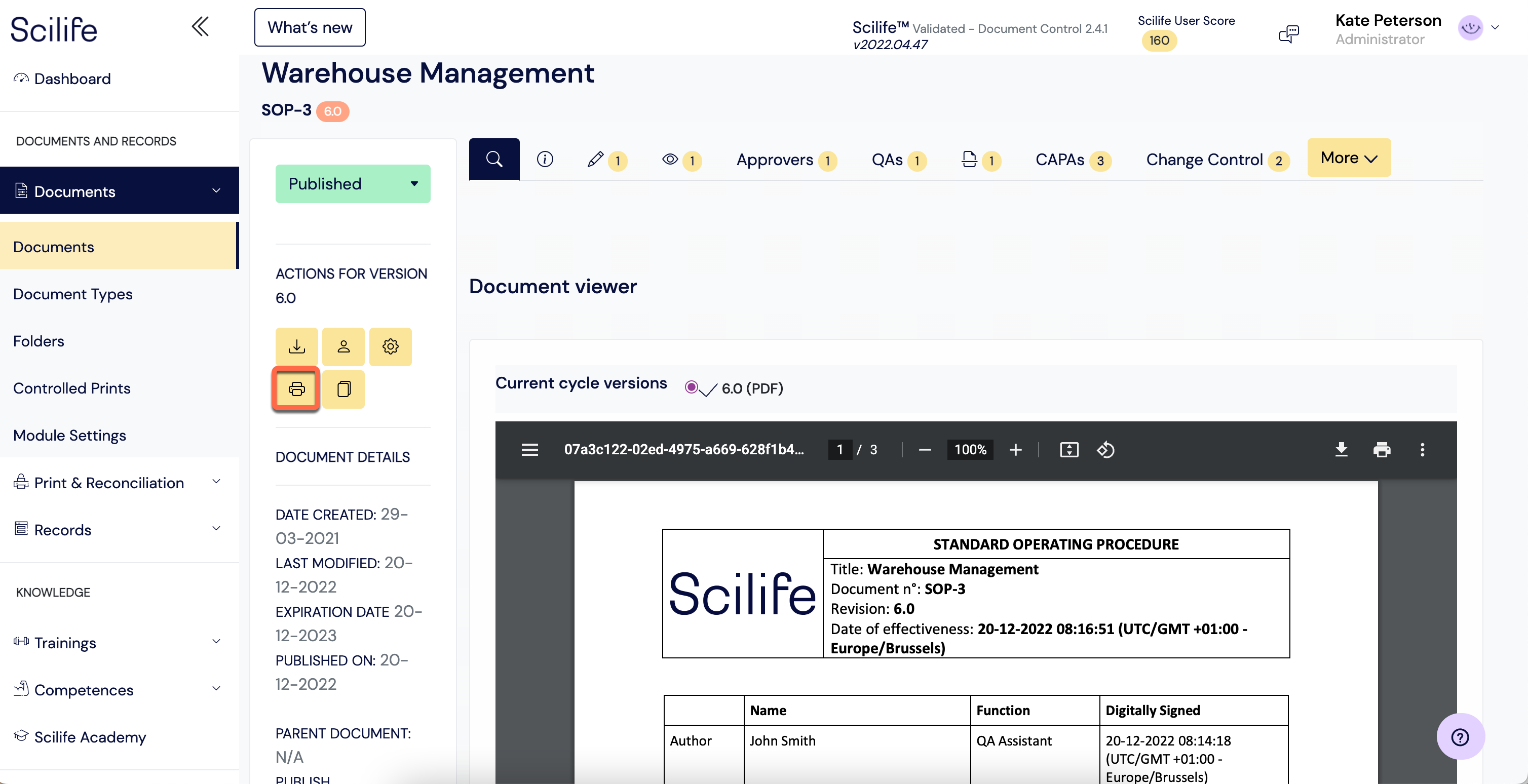
Task: Click the Scilife logo
Action: [53, 30]
